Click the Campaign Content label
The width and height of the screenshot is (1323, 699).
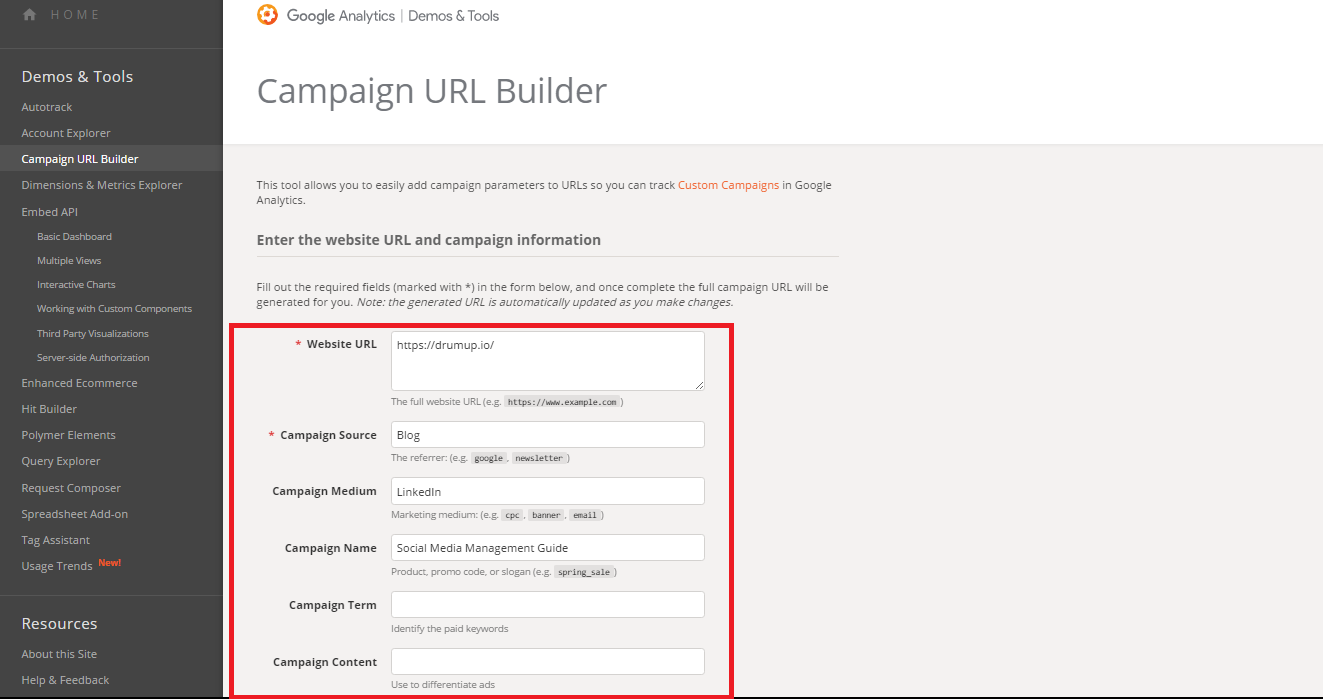point(325,662)
